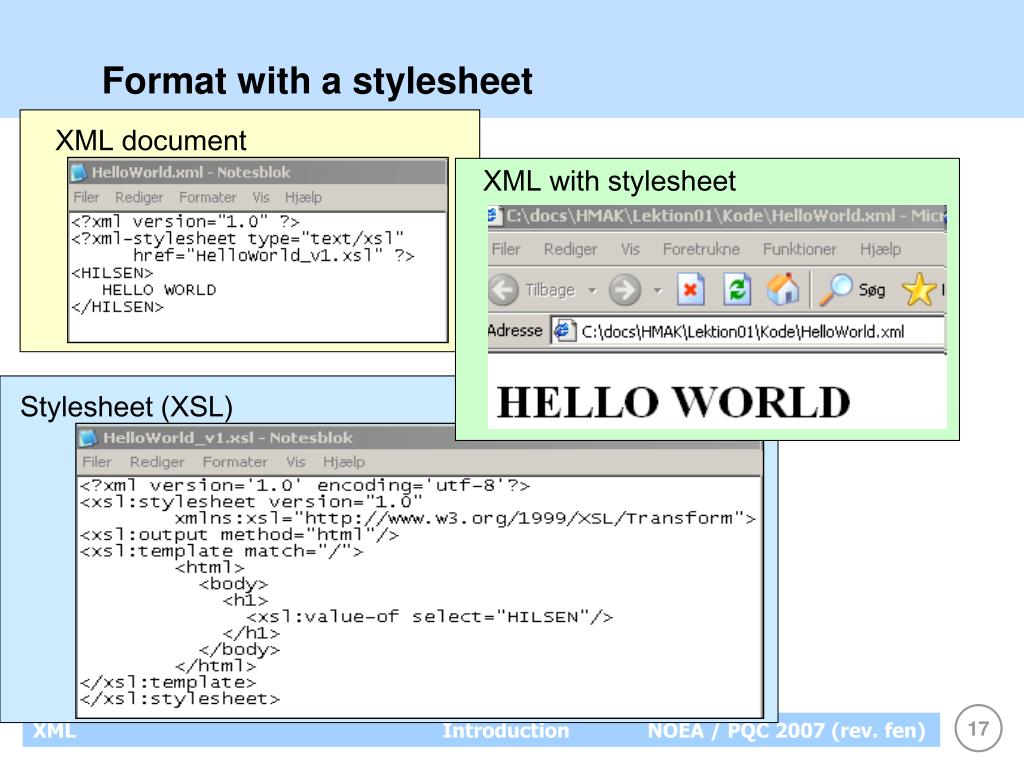Image resolution: width=1024 pixels, height=768 pixels.
Task: Click the xmlns:xsl namespace URL line
Action: tap(465, 519)
